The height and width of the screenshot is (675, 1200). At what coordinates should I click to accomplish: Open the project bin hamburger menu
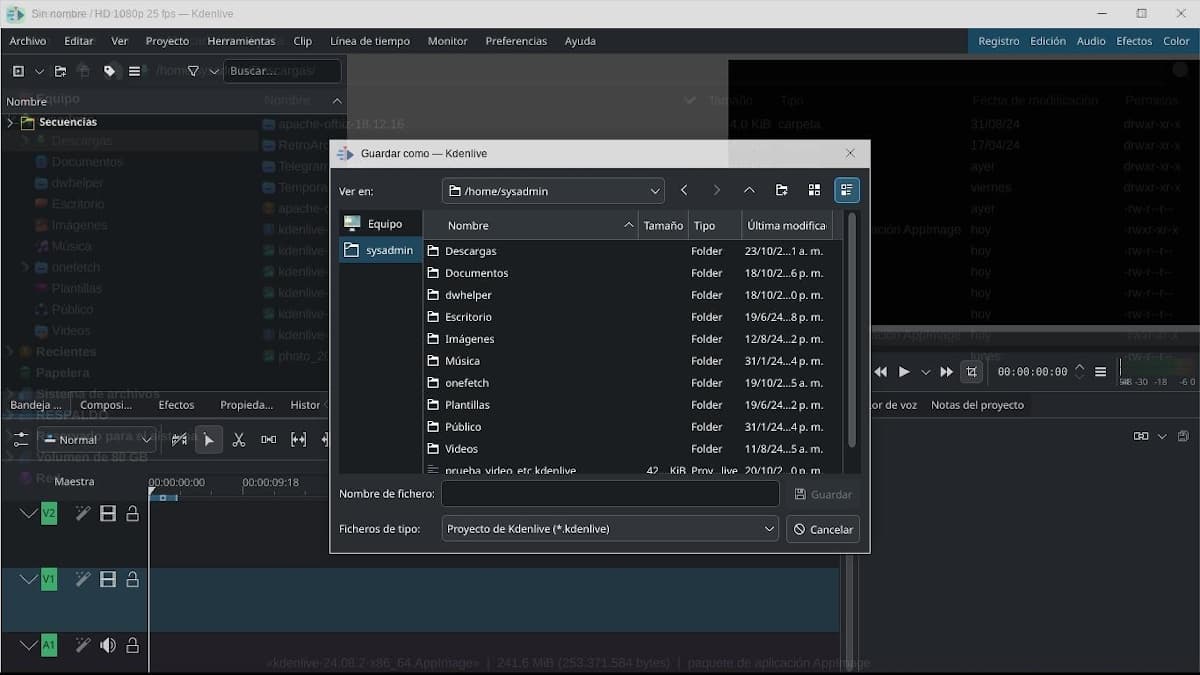coord(135,71)
